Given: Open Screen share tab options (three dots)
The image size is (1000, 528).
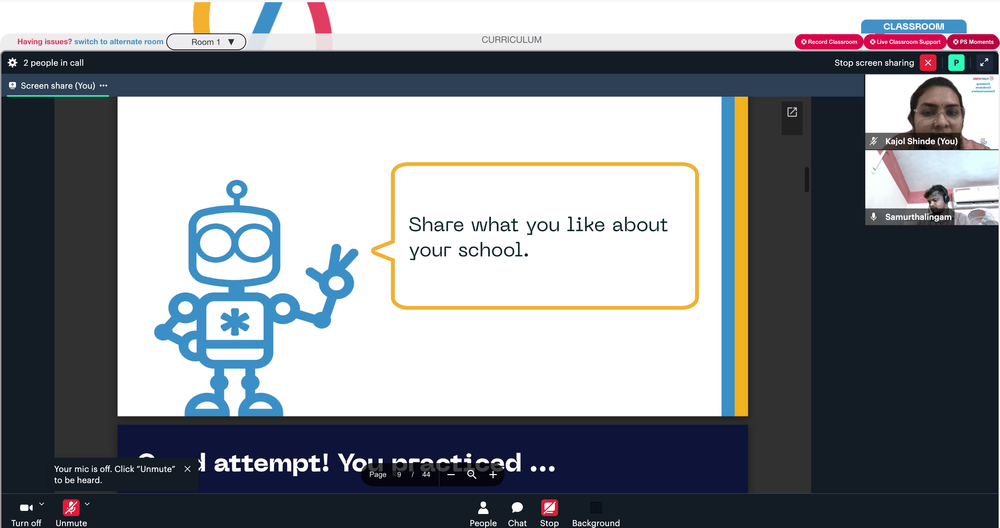Looking at the screenshot, I should (x=103, y=85).
